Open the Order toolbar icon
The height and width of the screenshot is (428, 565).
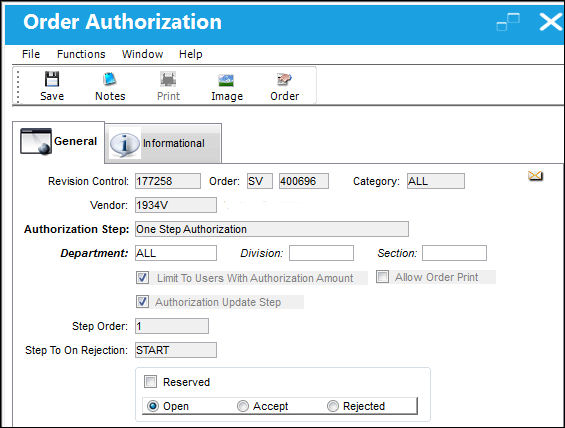click(x=284, y=79)
